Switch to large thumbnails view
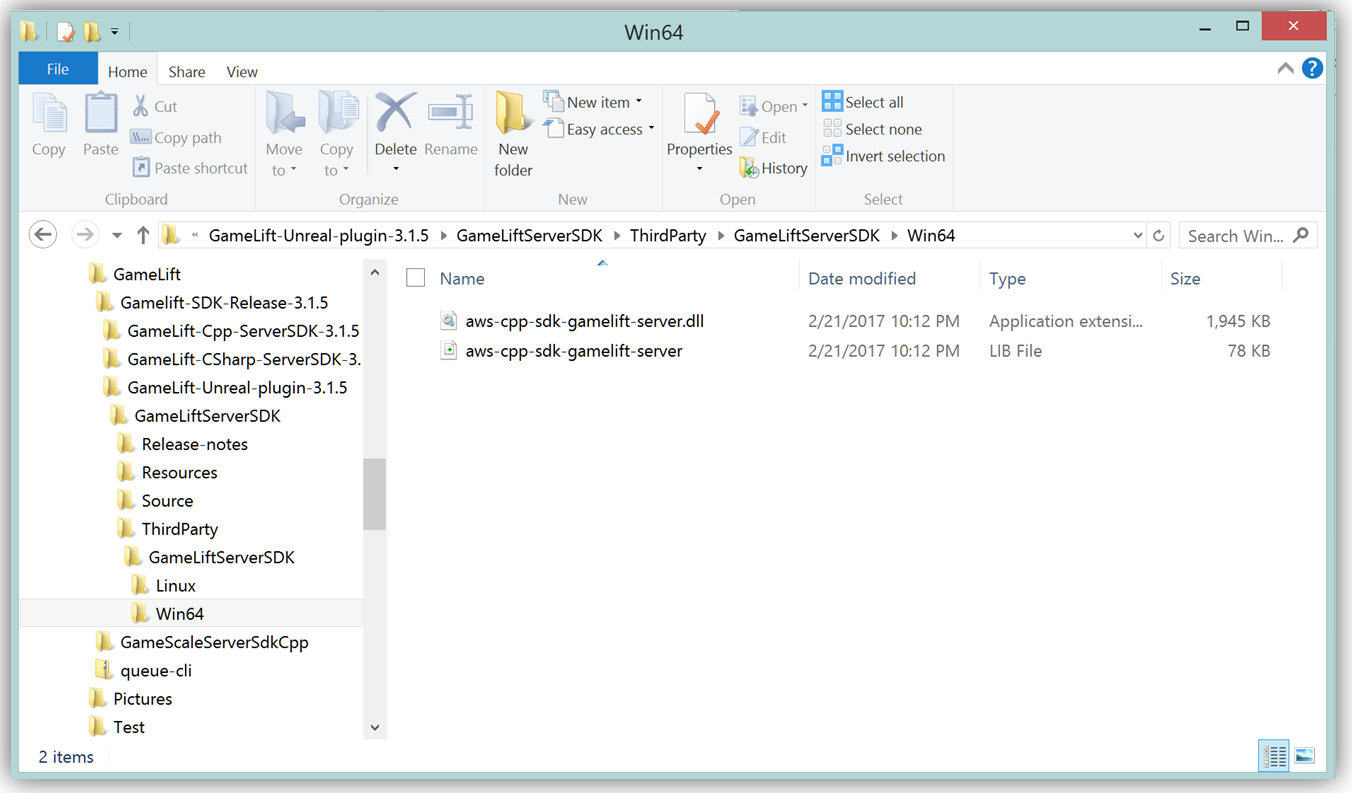Screen dimensions: 1352x793 click(1304, 756)
